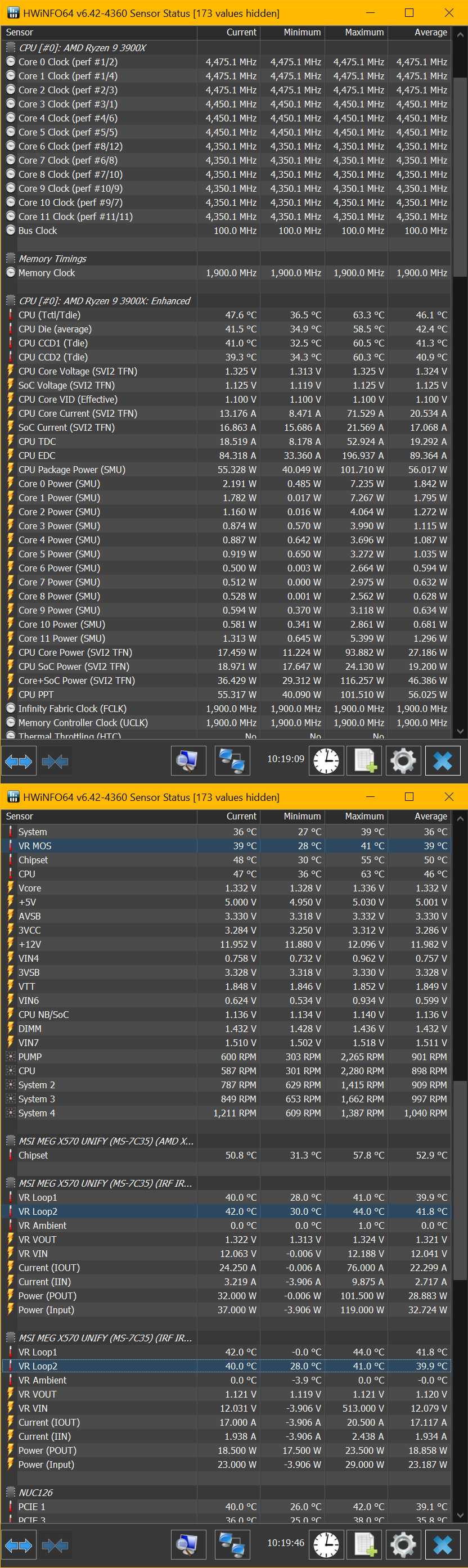This screenshot has height=1568, width=468.
Task: Click top window scrollbar down arrow
Action: pyautogui.click(x=460, y=732)
